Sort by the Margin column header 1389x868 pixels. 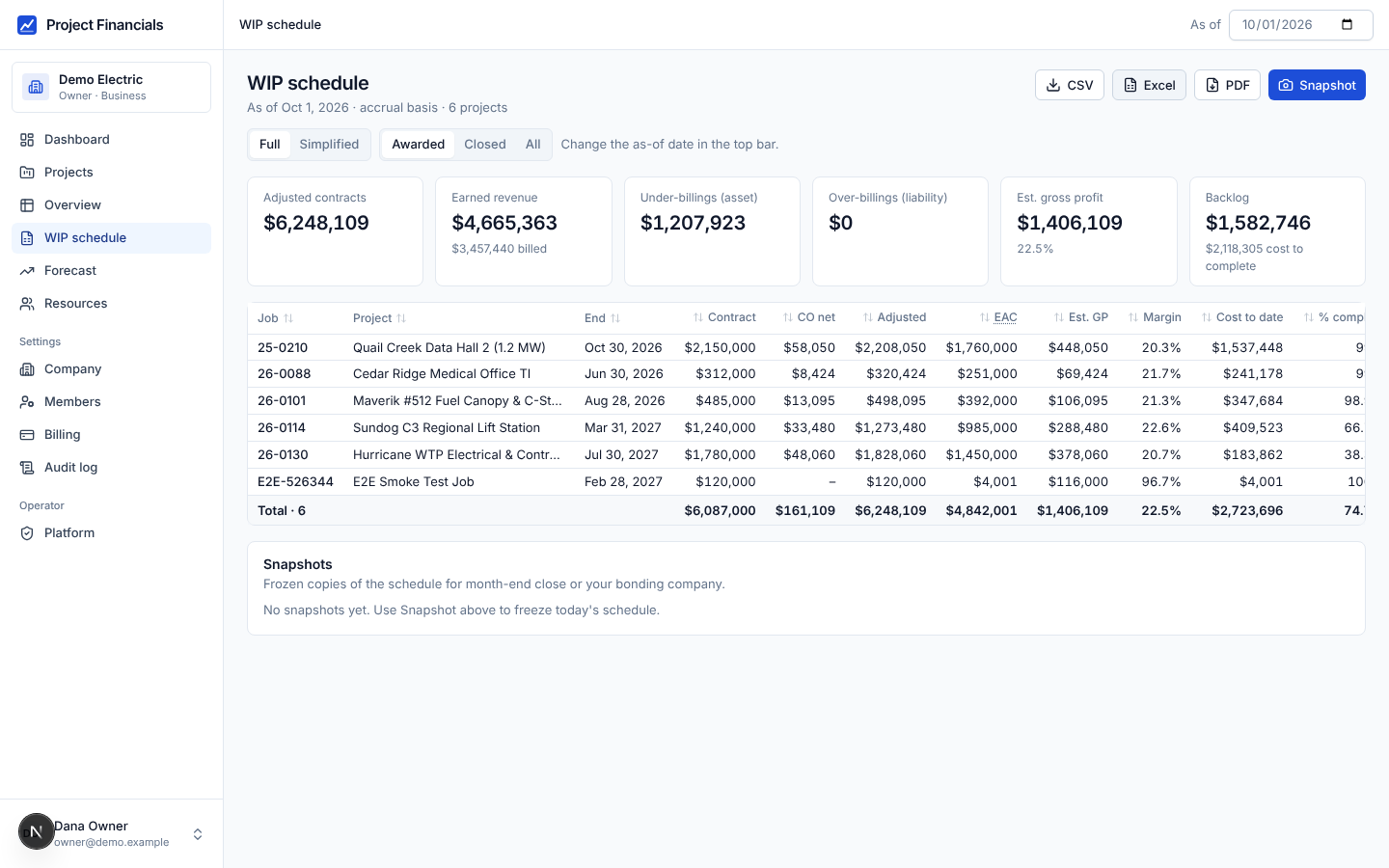pos(1155,317)
